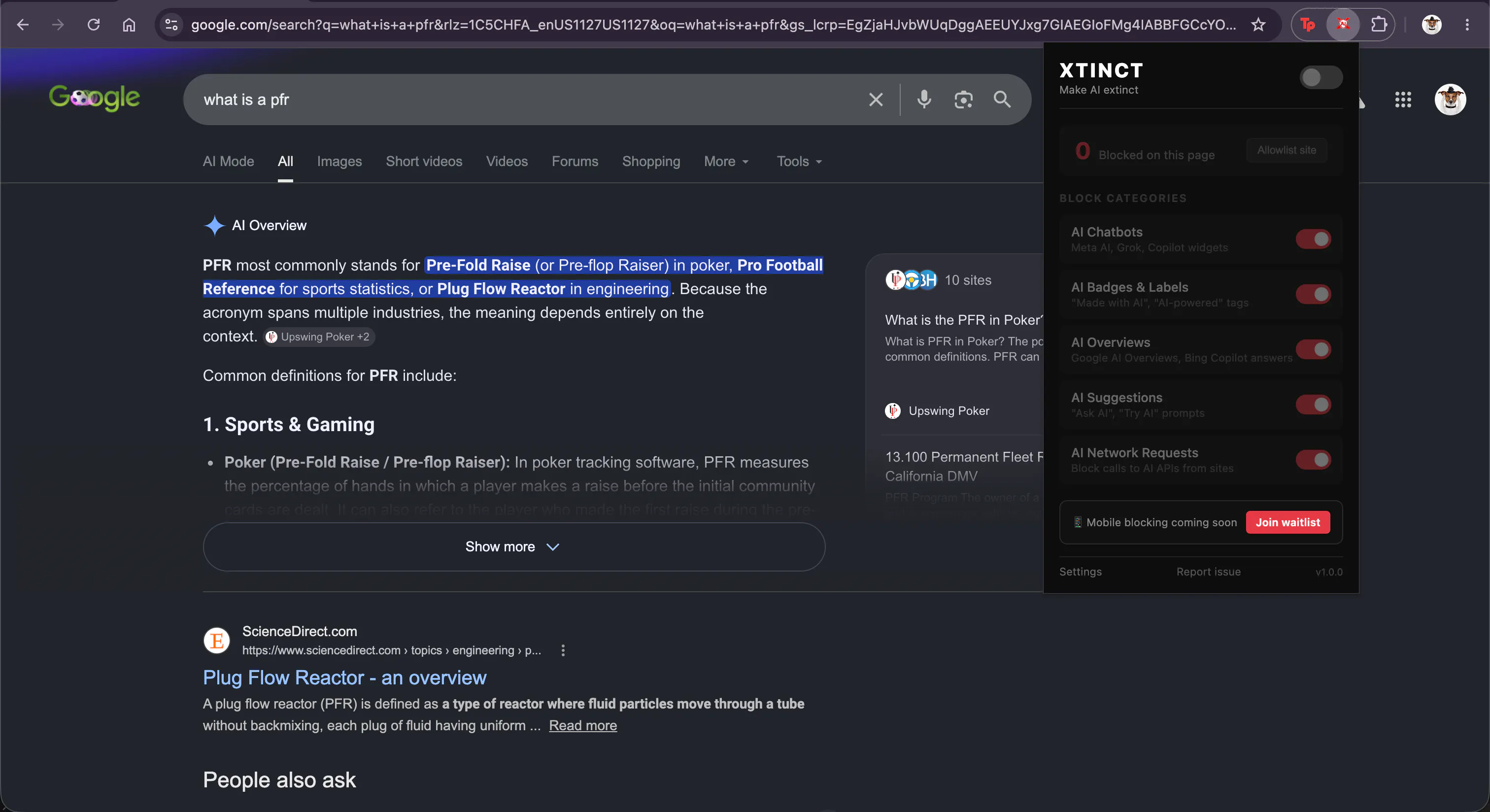Toggle AI Overviews blocking
1490x812 pixels.
coord(1313,349)
